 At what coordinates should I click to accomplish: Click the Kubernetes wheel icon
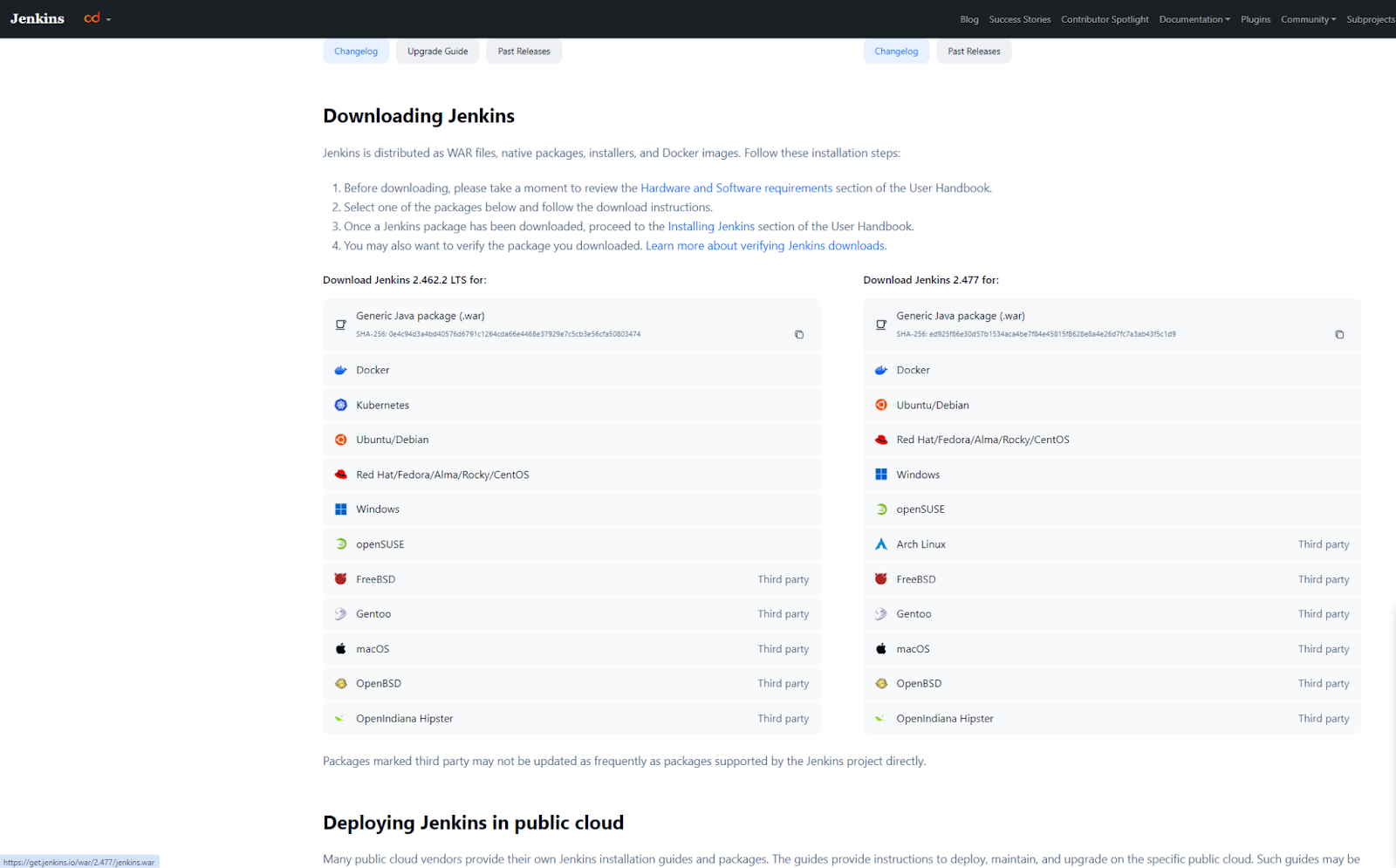pyautogui.click(x=341, y=405)
